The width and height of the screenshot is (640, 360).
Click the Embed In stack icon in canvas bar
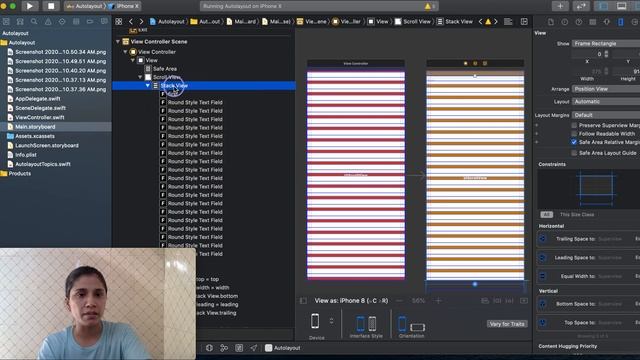click(x=524, y=301)
